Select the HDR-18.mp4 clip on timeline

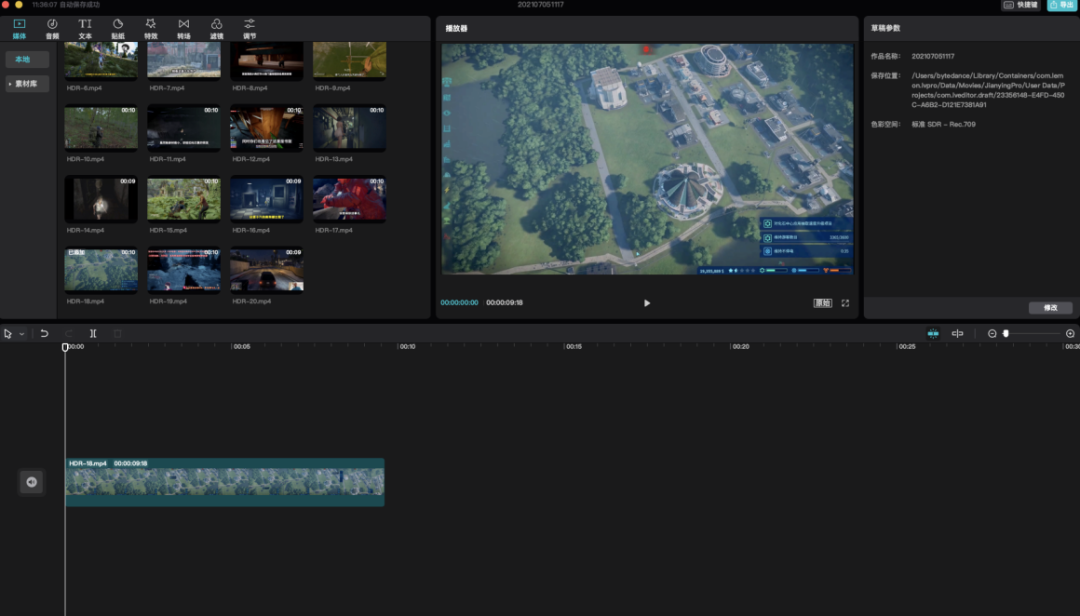click(225, 482)
